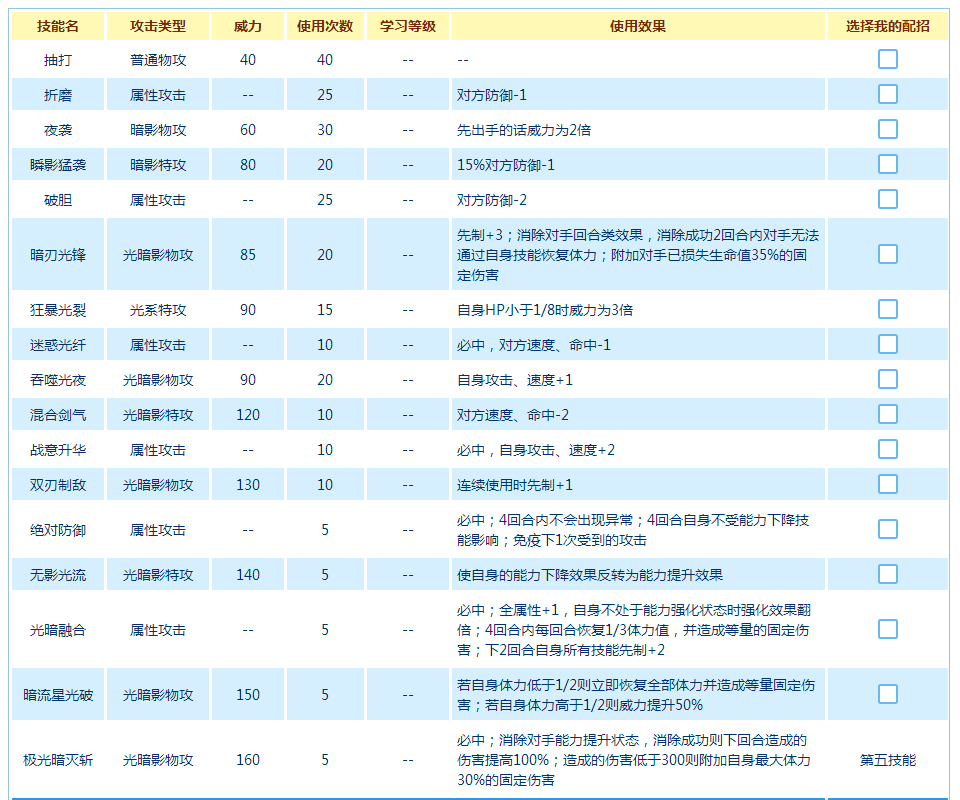Click the 学习等级 column header
Screen dimensions: 960x800
407,26
